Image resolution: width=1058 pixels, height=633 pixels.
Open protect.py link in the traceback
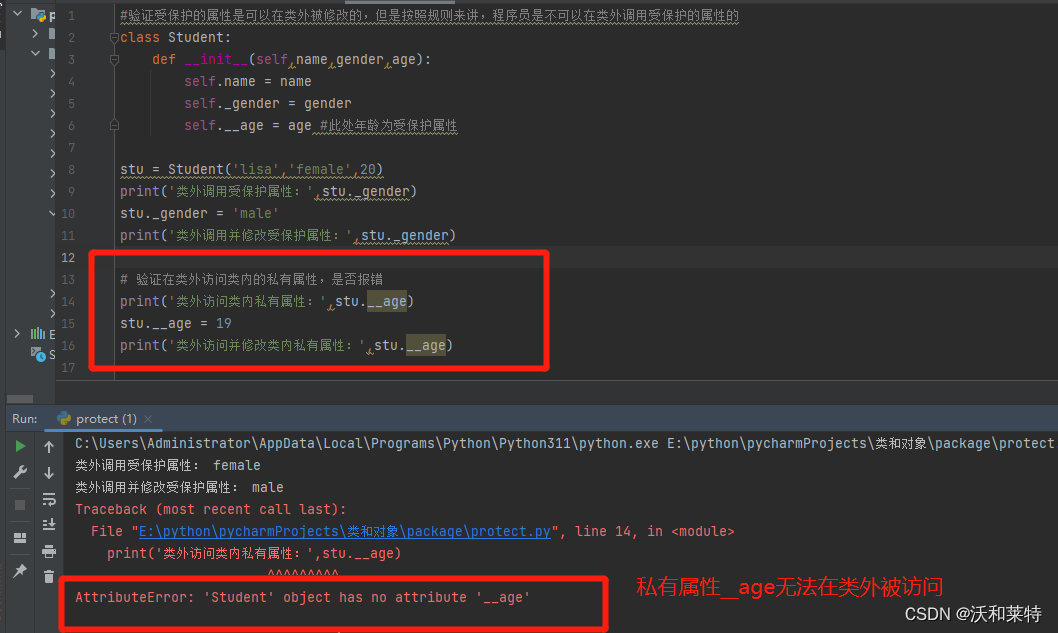344,531
